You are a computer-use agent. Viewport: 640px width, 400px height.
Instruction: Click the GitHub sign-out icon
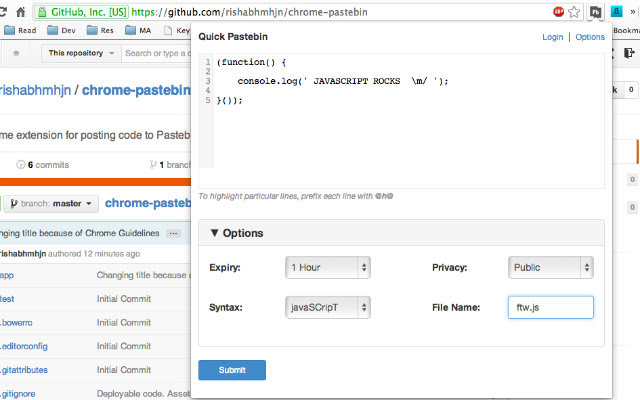click(x=629, y=53)
